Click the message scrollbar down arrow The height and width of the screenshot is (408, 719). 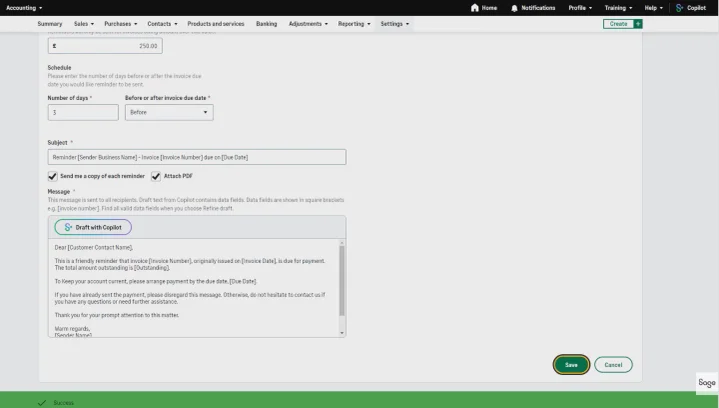coord(342,333)
